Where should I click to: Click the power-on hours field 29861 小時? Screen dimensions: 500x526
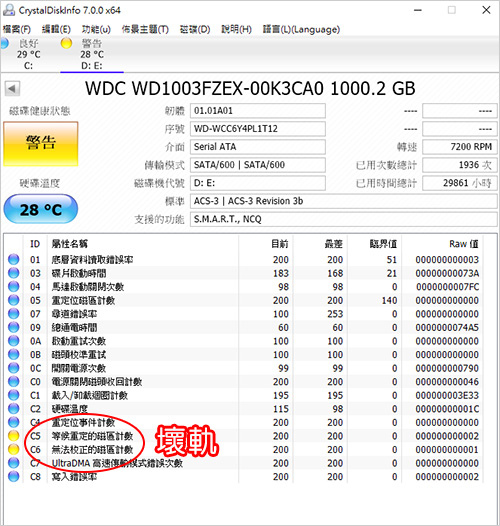point(460,183)
